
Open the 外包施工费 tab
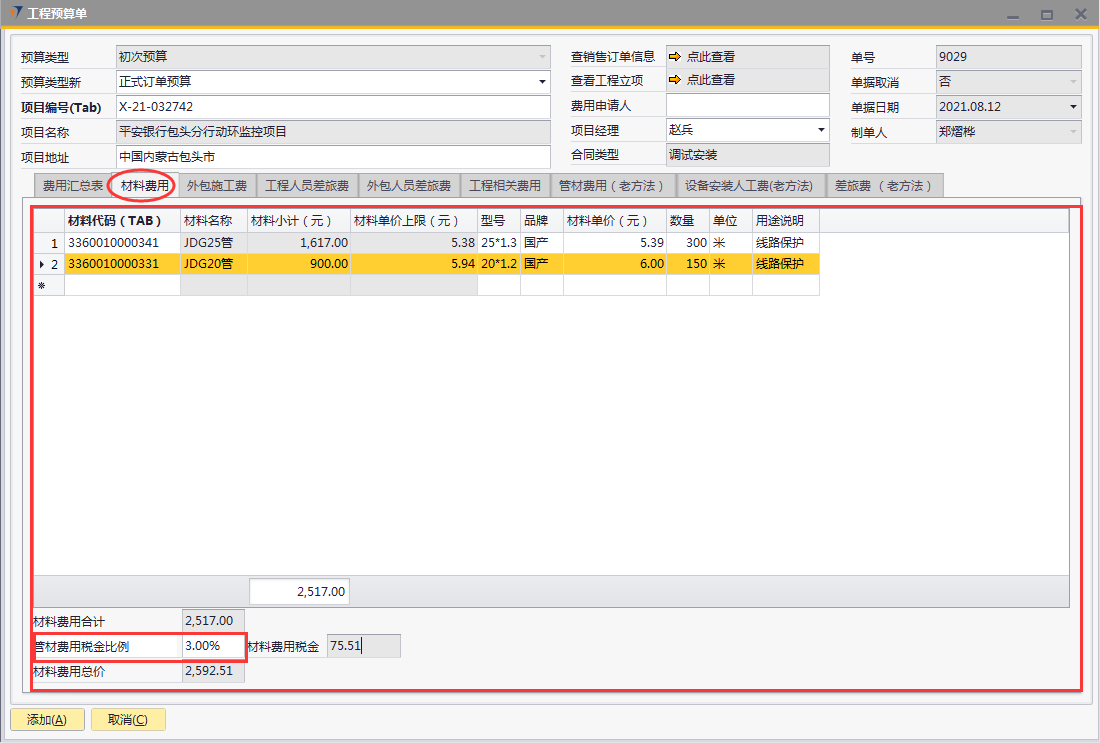click(217, 186)
